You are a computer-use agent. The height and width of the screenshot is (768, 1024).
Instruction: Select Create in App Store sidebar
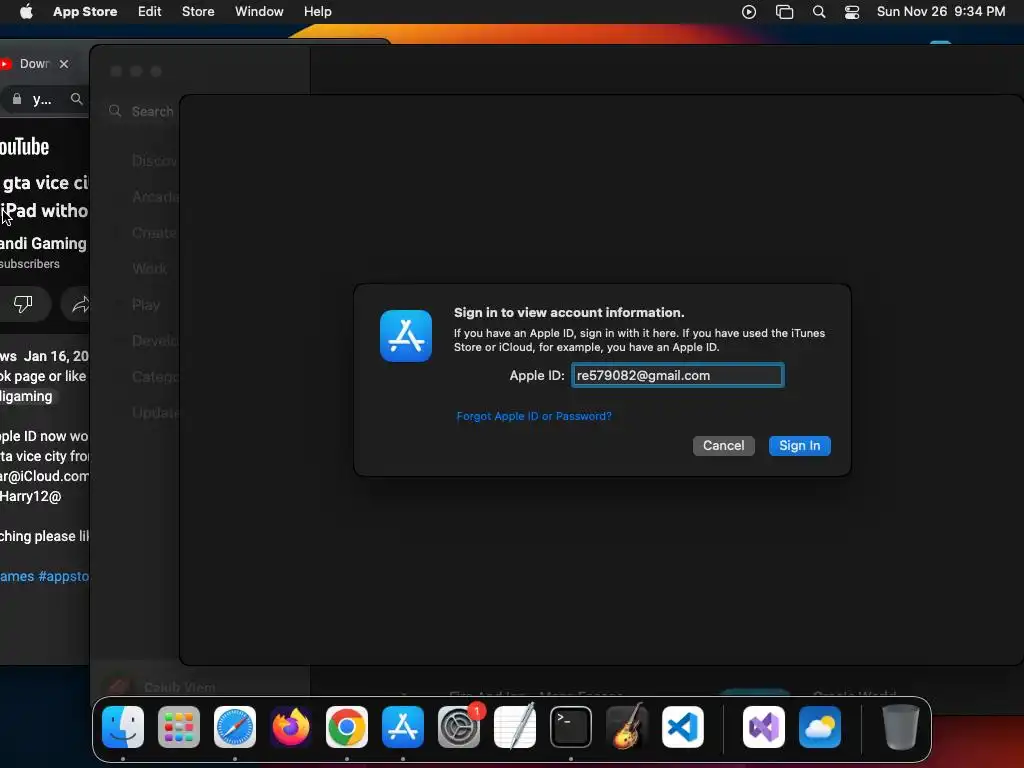(154, 232)
